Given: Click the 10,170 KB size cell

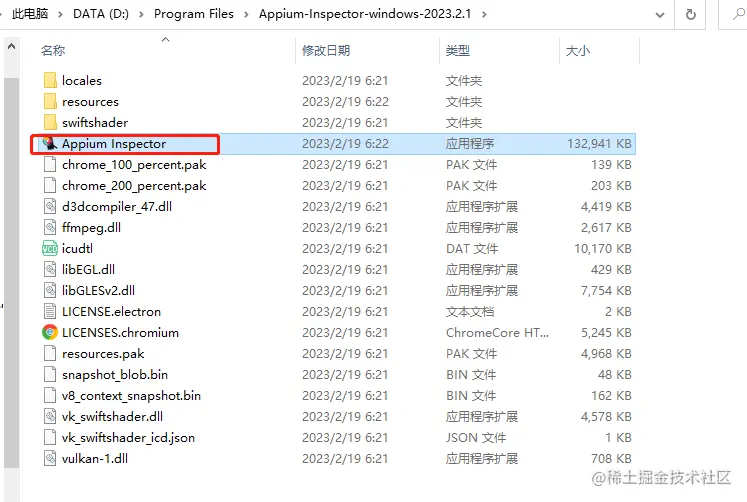Looking at the screenshot, I should (x=603, y=249).
